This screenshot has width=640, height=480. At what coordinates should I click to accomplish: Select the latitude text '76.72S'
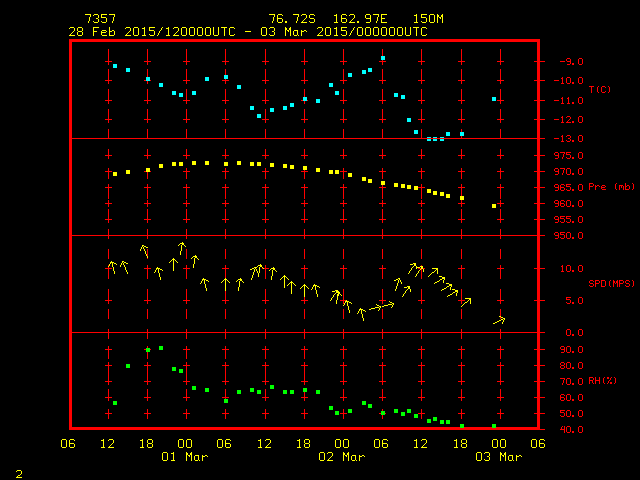point(292,19)
